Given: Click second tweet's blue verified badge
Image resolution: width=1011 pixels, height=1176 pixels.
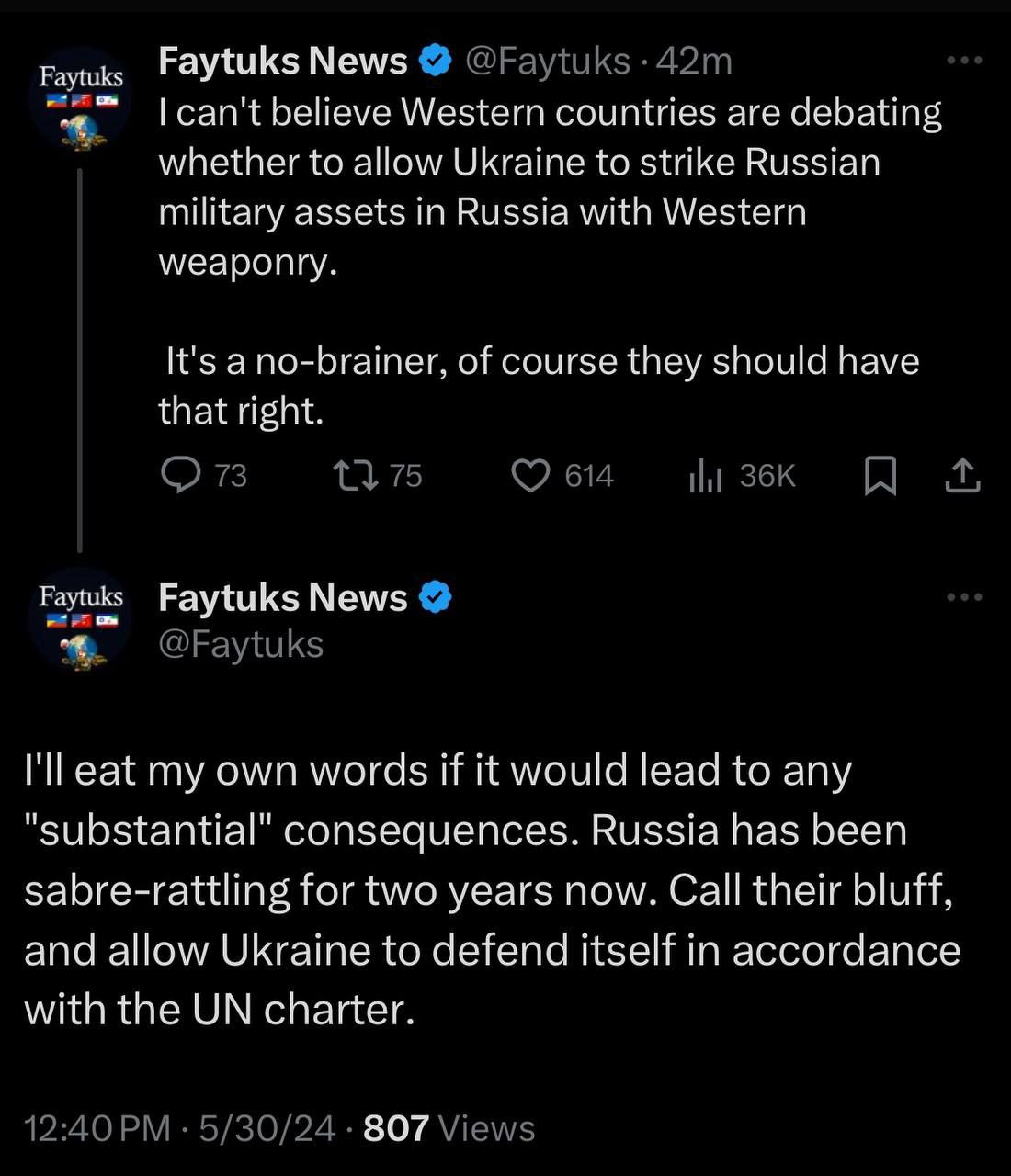Looking at the screenshot, I should (436, 597).
